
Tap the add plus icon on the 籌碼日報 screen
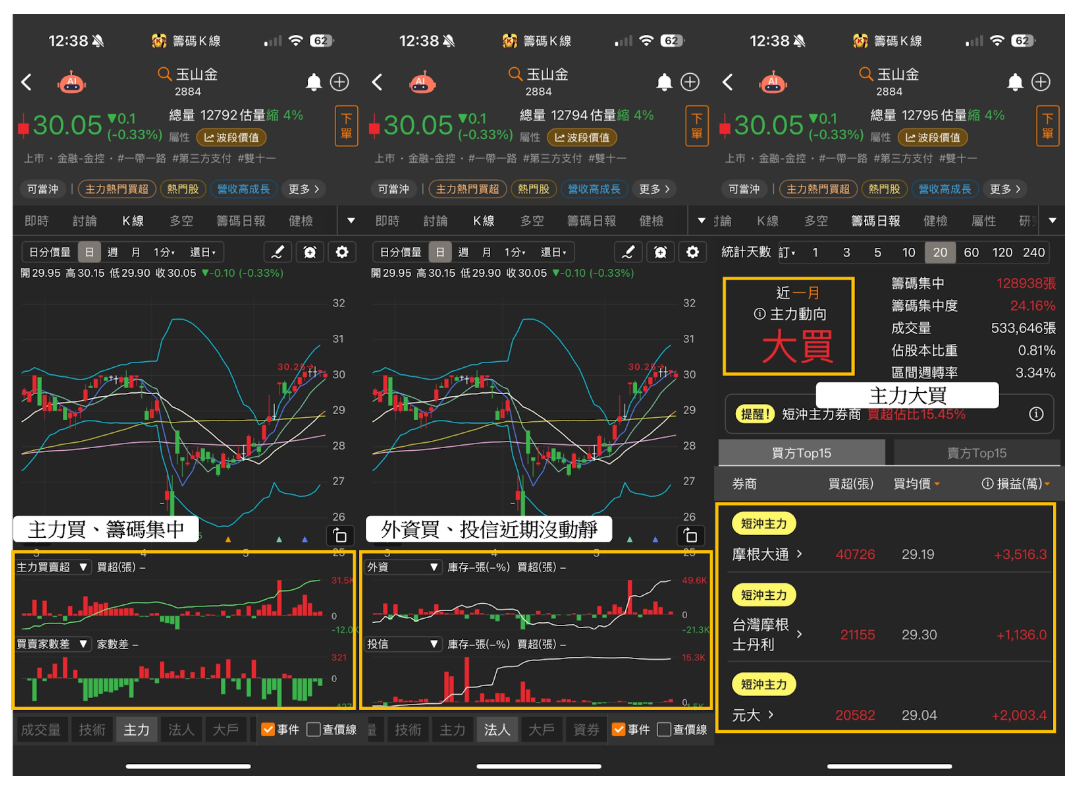(x=1041, y=82)
